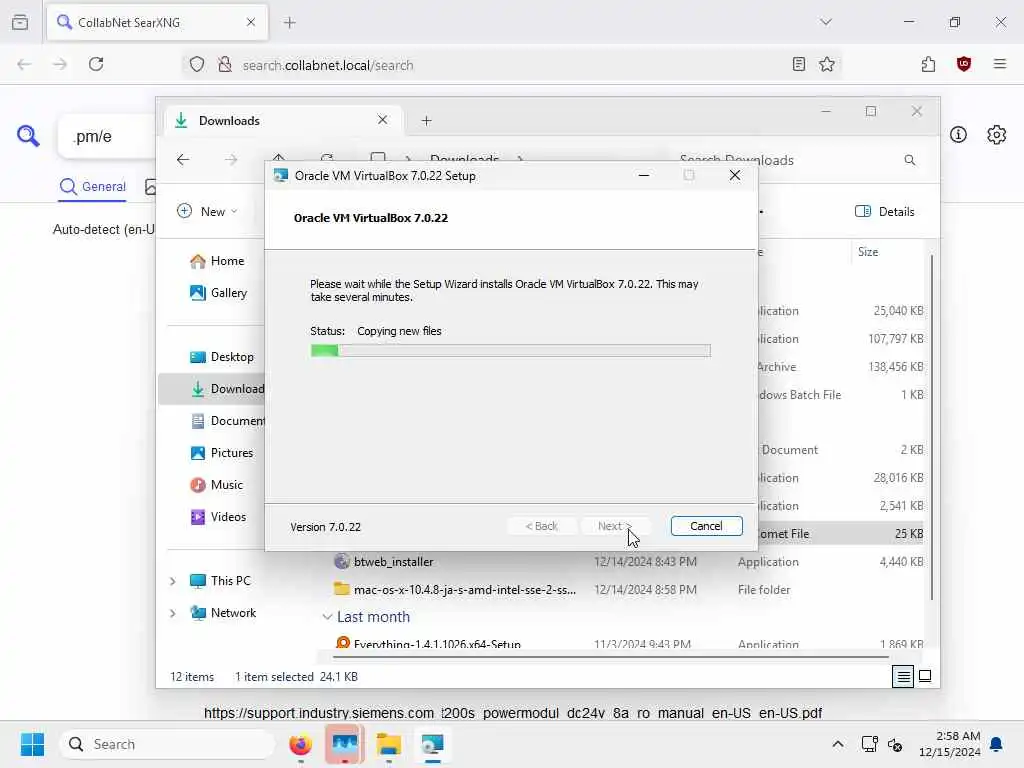The width and height of the screenshot is (1024, 768).
Task: Open SearXNG preferences gear icon
Action: pyautogui.click(x=996, y=135)
